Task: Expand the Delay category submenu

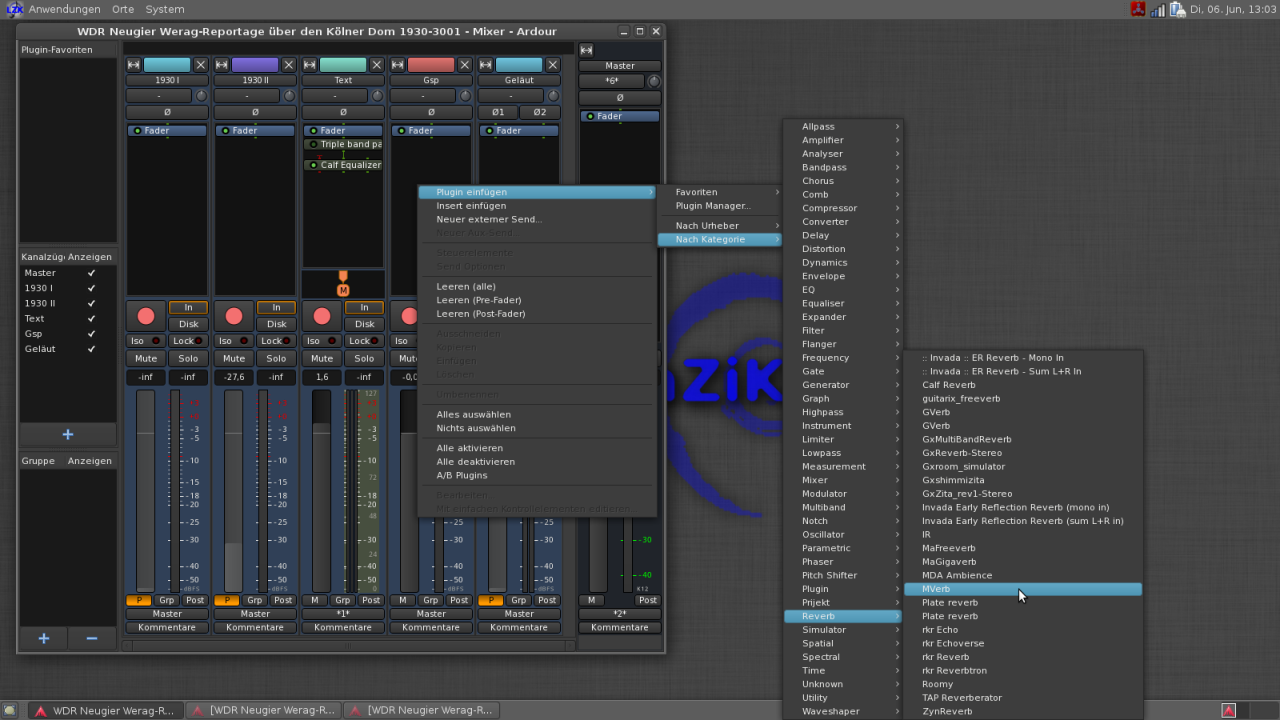Action: click(x=841, y=235)
